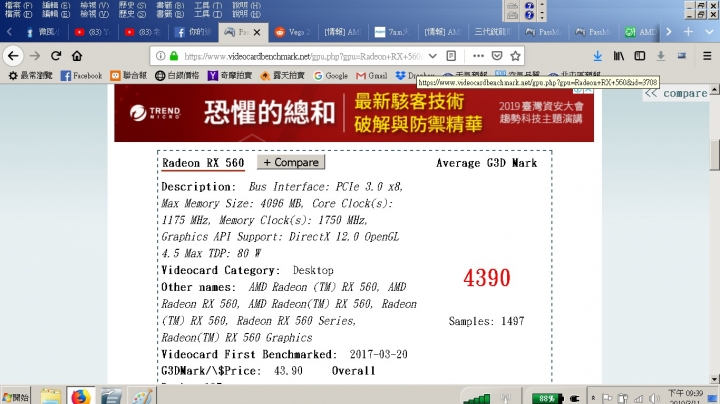Open the Facebook bookmark
This screenshot has height=404, width=720.
81,76
